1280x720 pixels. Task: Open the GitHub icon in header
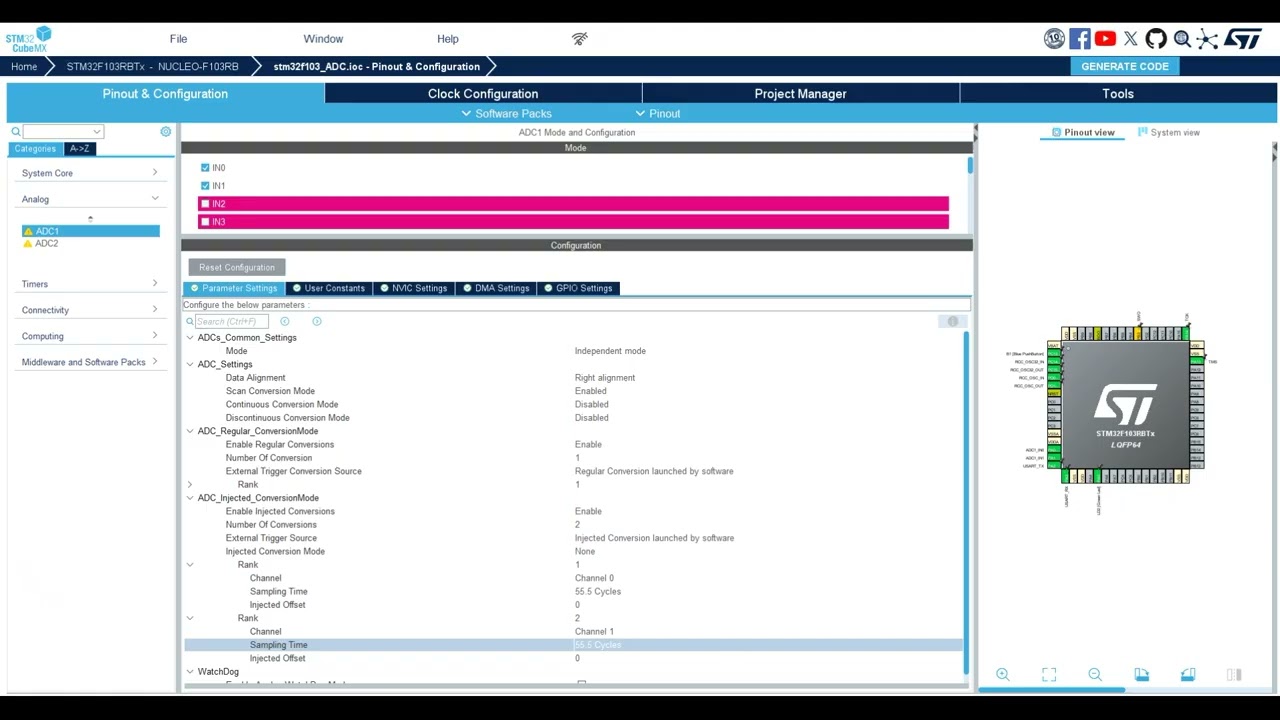[x=1156, y=39]
